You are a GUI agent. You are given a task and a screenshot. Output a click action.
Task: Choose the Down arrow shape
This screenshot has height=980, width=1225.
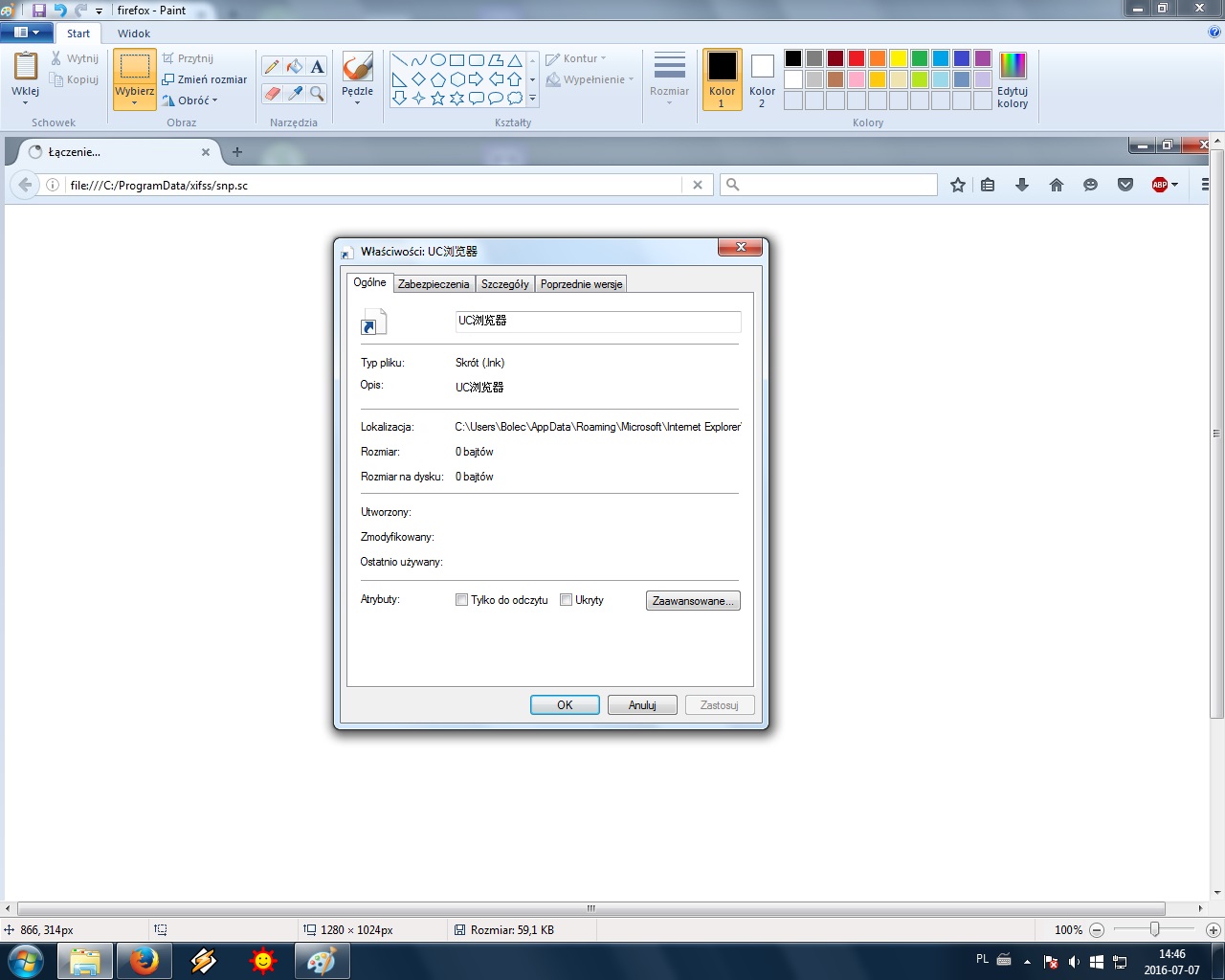(400, 98)
